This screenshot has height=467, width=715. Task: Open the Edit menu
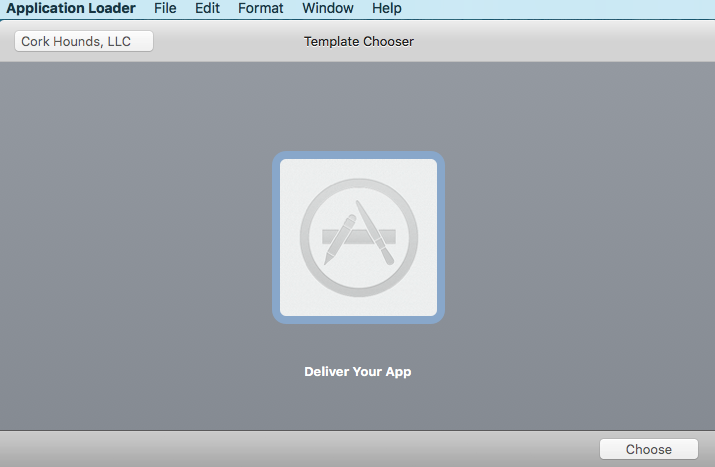pyautogui.click(x=208, y=8)
